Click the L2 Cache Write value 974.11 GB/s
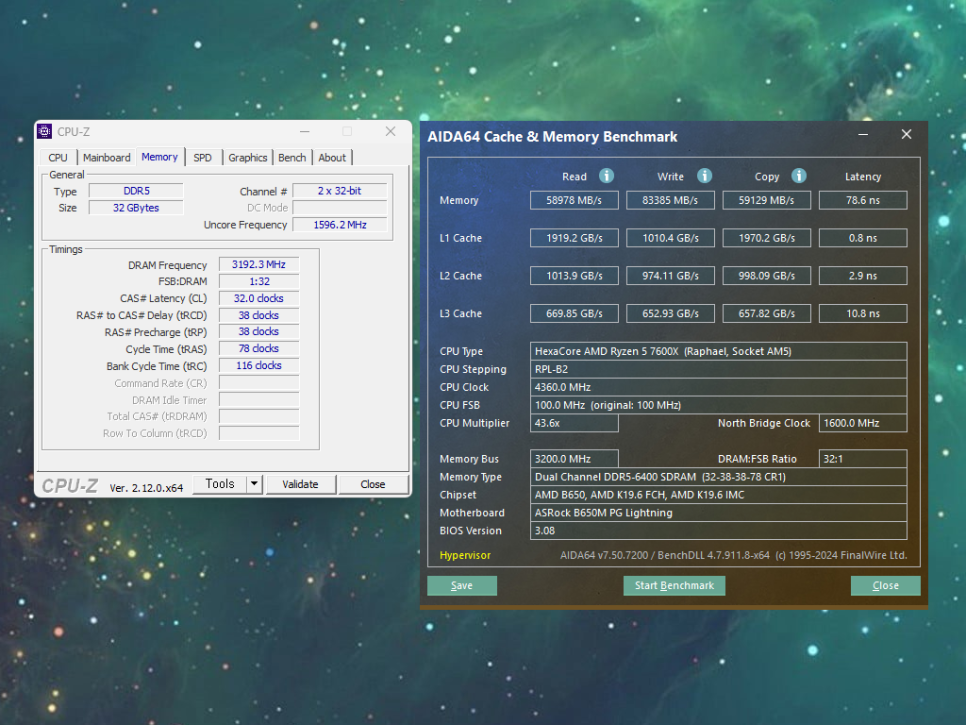This screenshot has width=966, height=725. pos(670,276)
